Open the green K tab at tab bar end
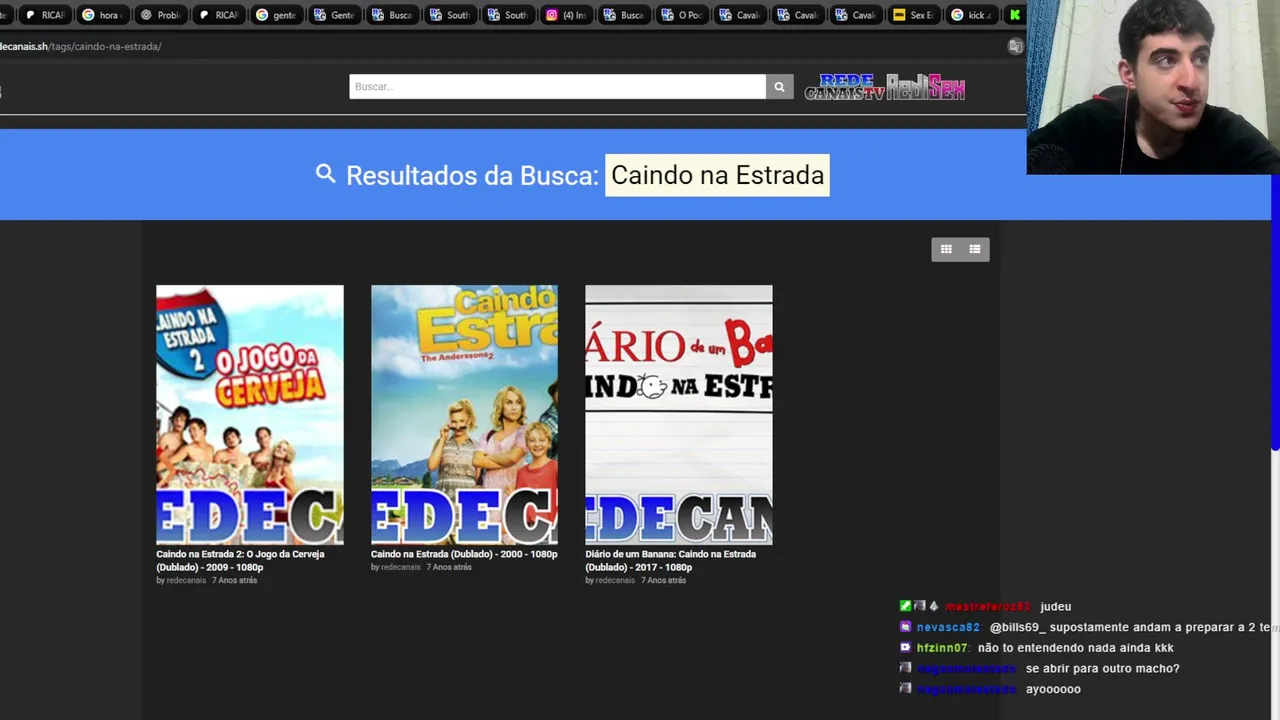The width and height of the screenshot is (1280, 720). click(1015, 15)
